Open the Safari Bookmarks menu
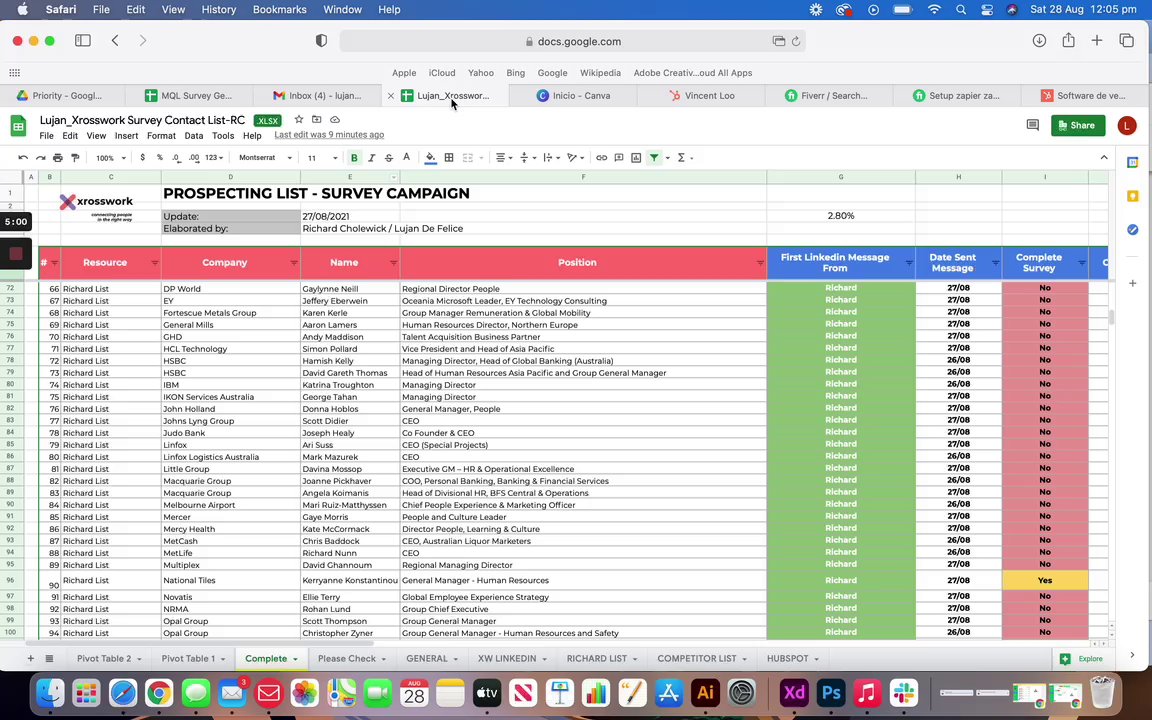The height and width of the screenshot is (720, 1152). [x=279, y=10]
